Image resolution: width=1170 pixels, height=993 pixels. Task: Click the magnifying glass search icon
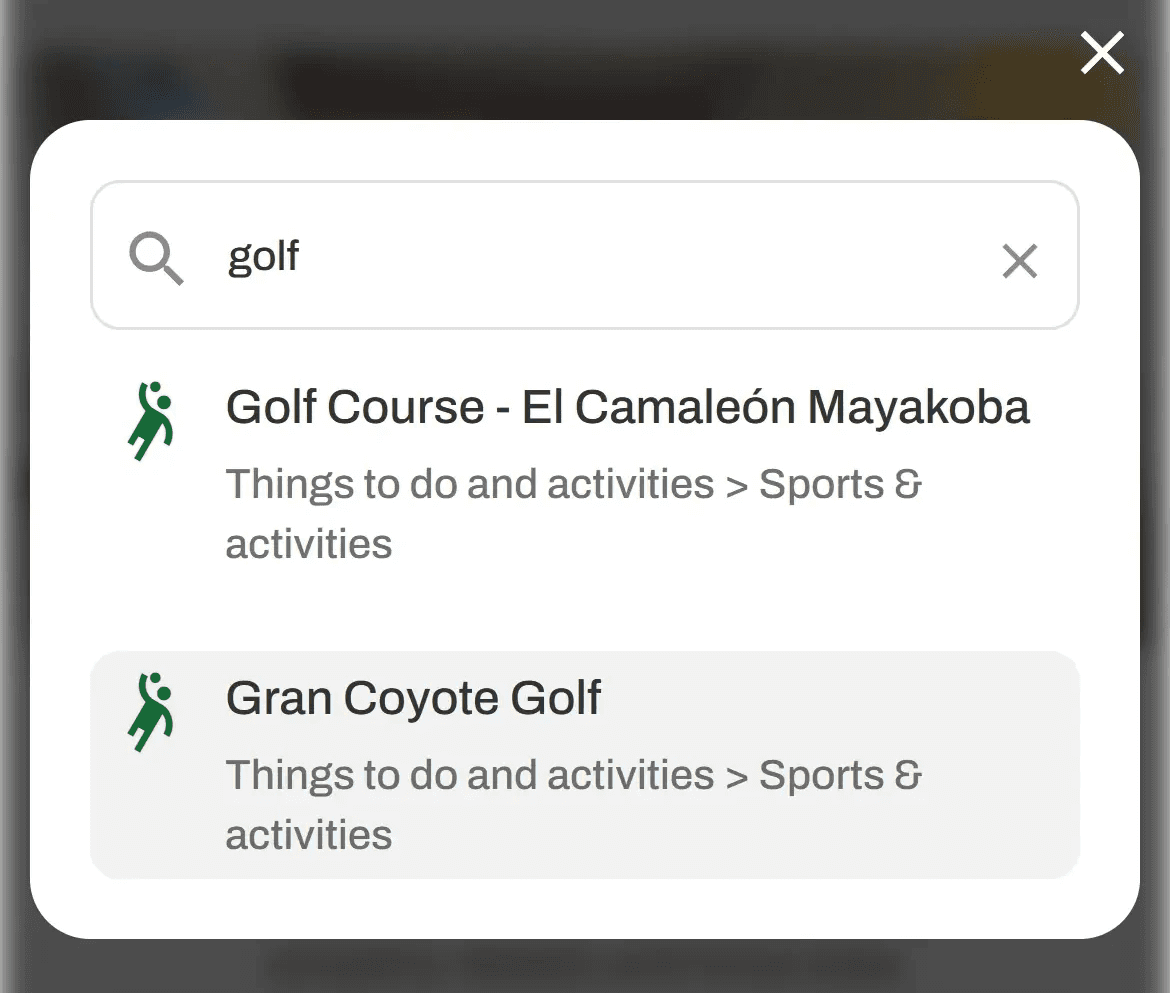pos(156,258)
